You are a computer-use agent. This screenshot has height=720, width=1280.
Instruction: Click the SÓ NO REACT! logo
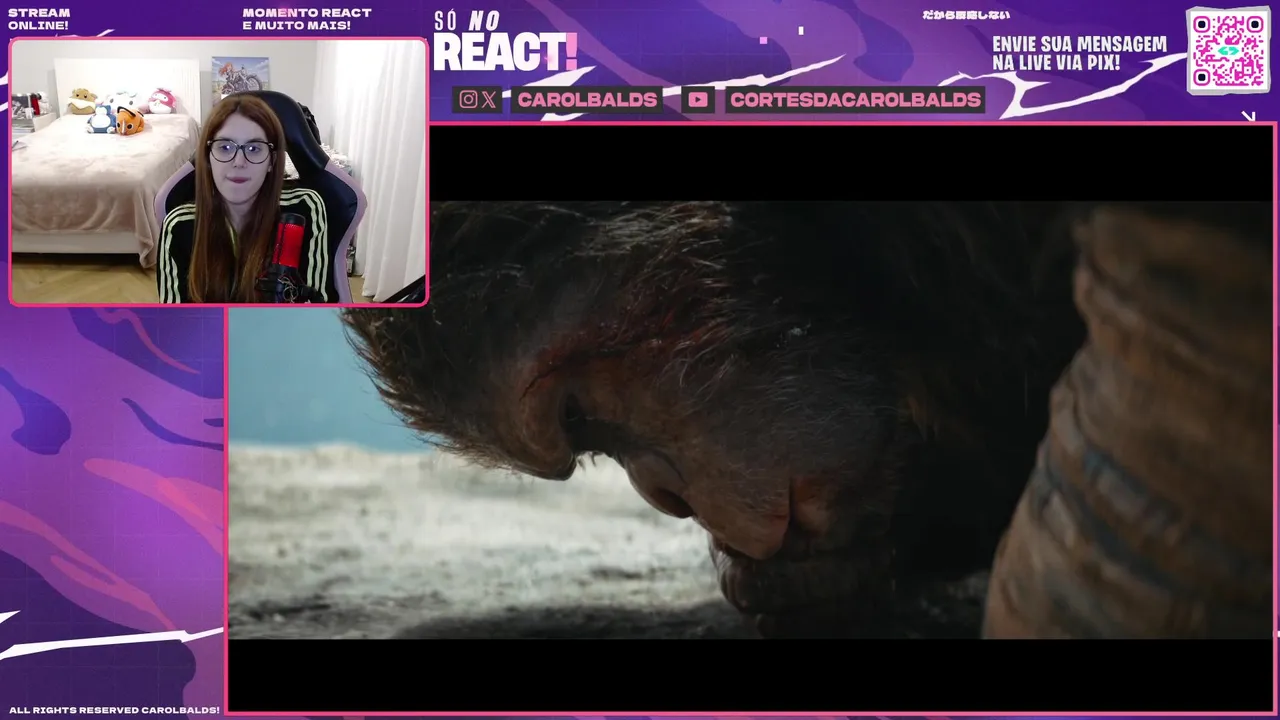coord(505,42)
